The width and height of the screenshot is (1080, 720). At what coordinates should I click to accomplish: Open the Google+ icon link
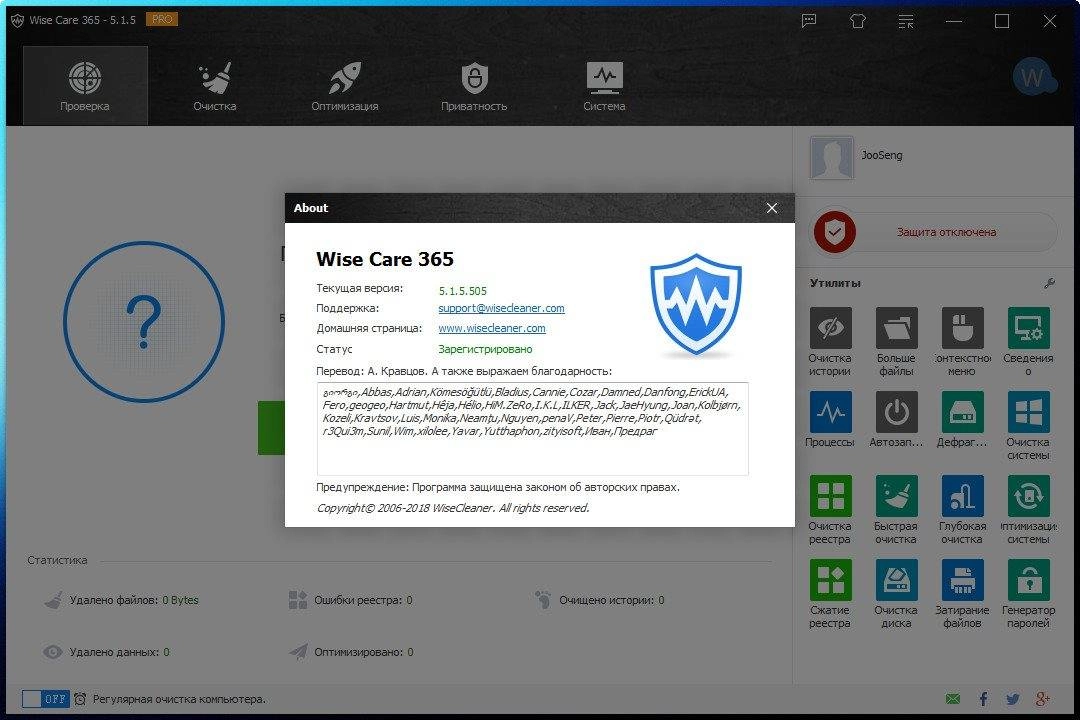coord(1043,699)
